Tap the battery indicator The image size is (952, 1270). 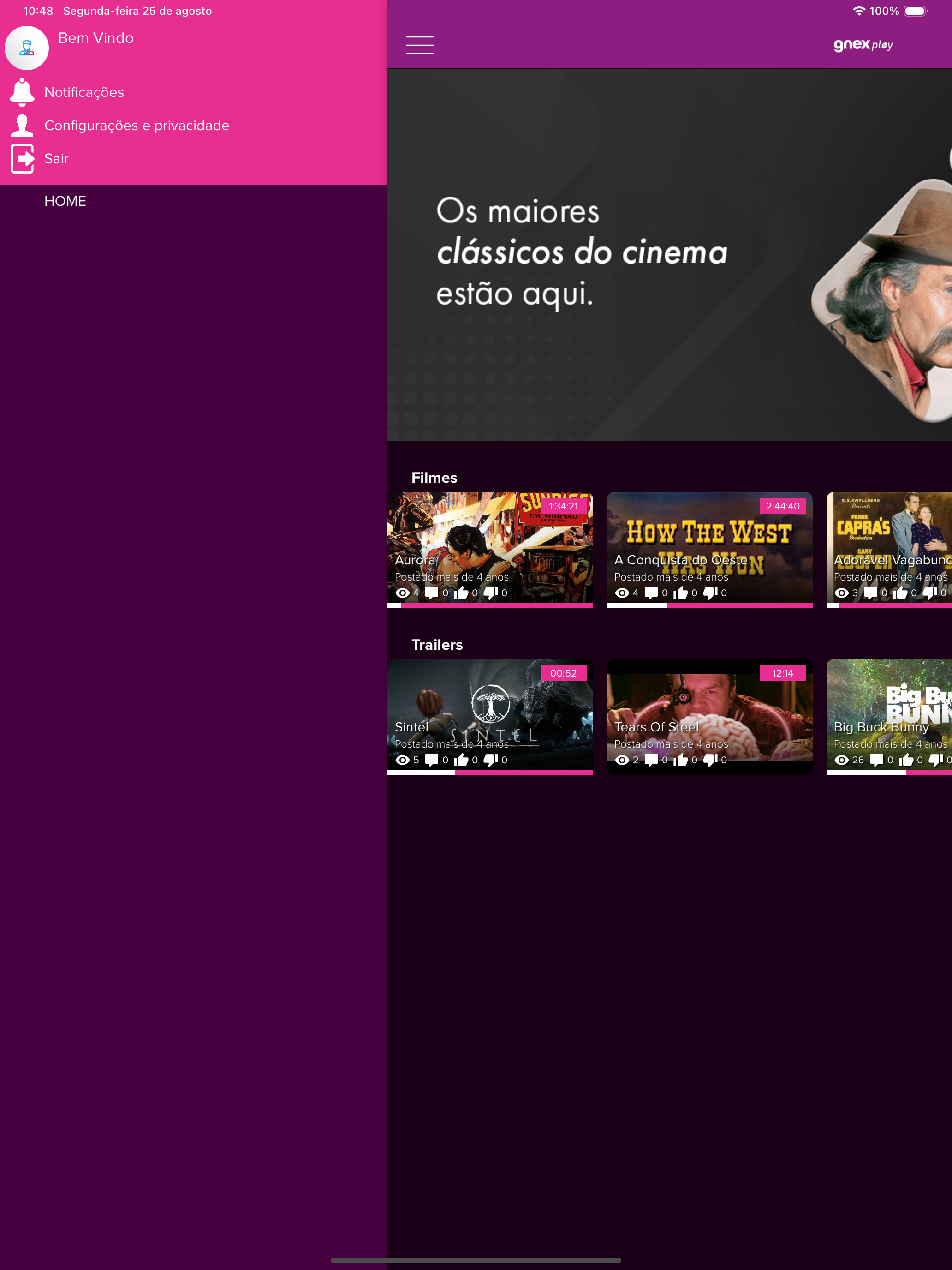(915, 11)
